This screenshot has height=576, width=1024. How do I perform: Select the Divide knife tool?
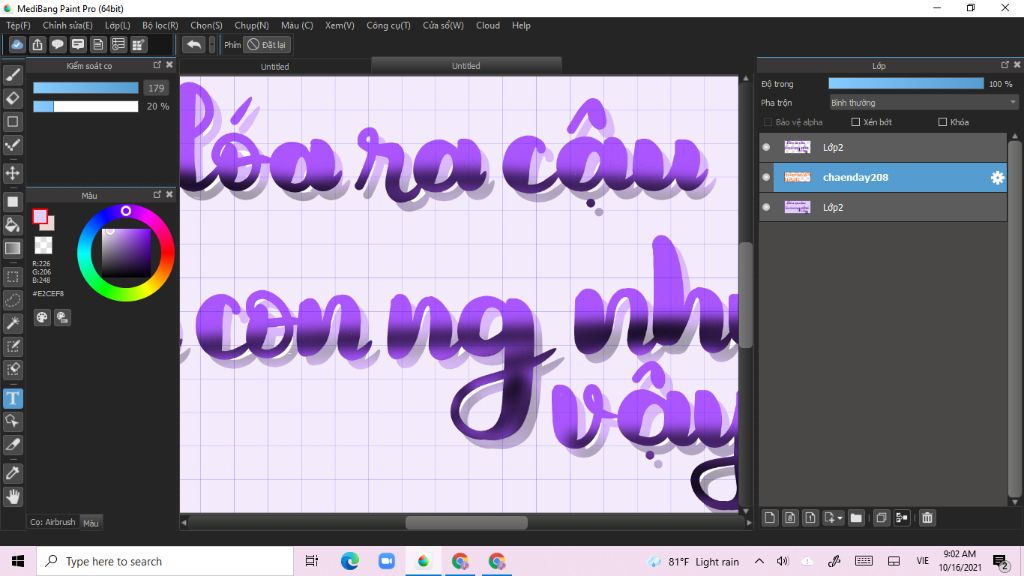tap(12, 445)
